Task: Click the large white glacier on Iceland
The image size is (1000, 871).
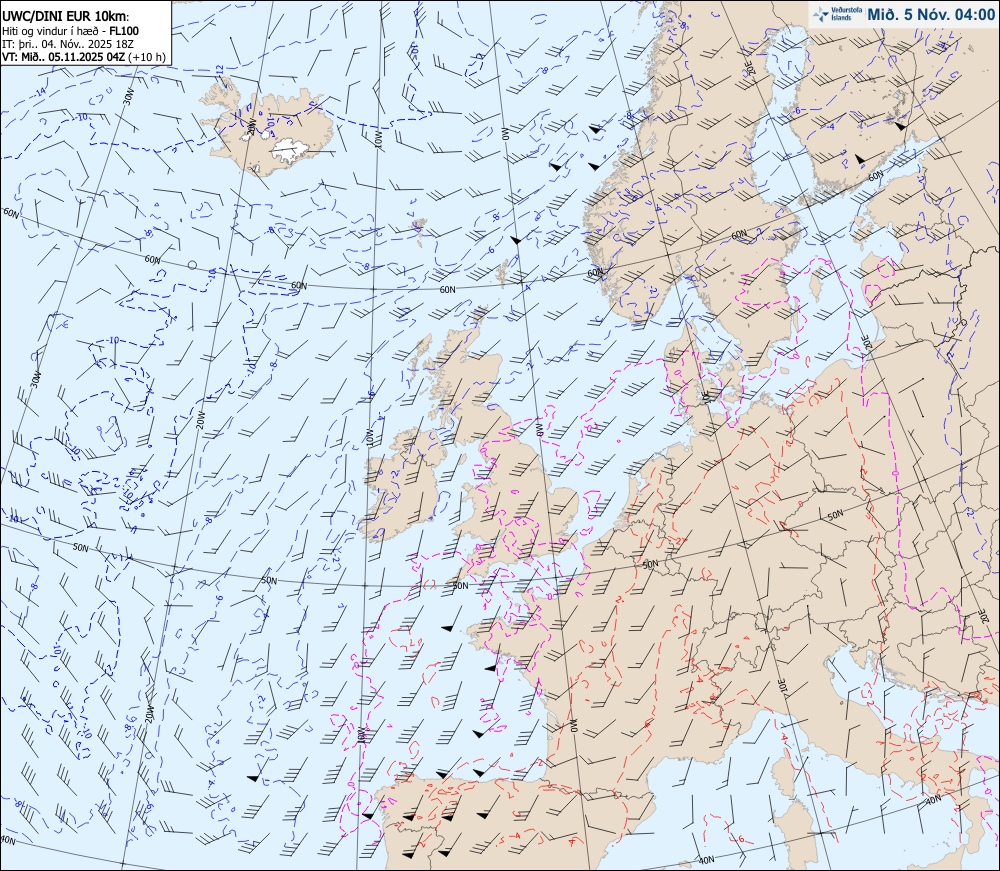Action: click(x=291, y=151)
